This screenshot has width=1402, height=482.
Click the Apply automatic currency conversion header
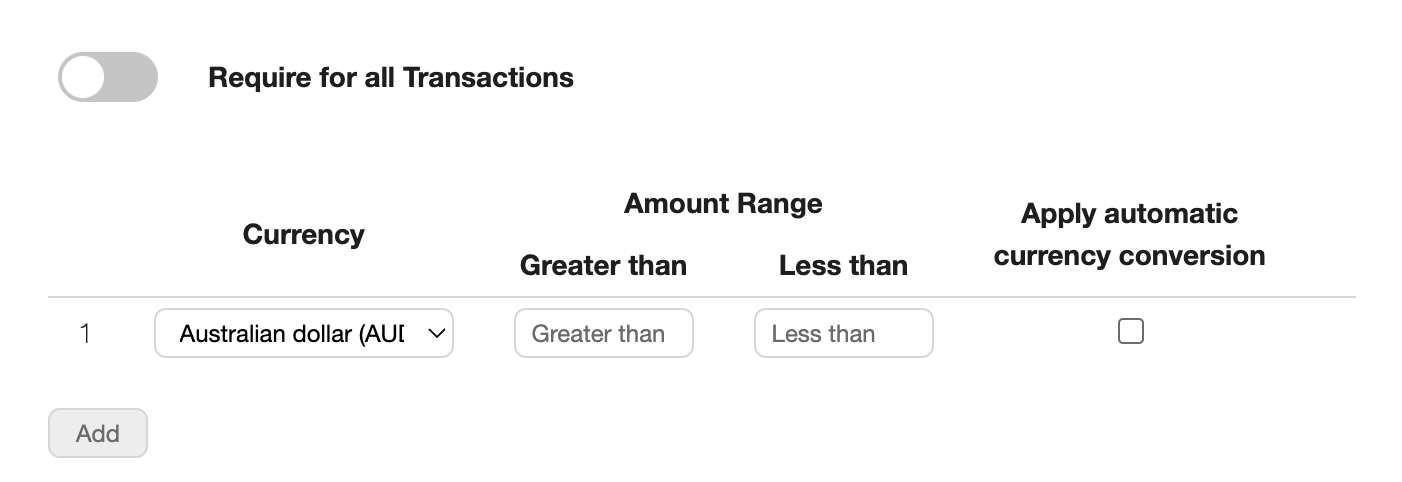1130,234
